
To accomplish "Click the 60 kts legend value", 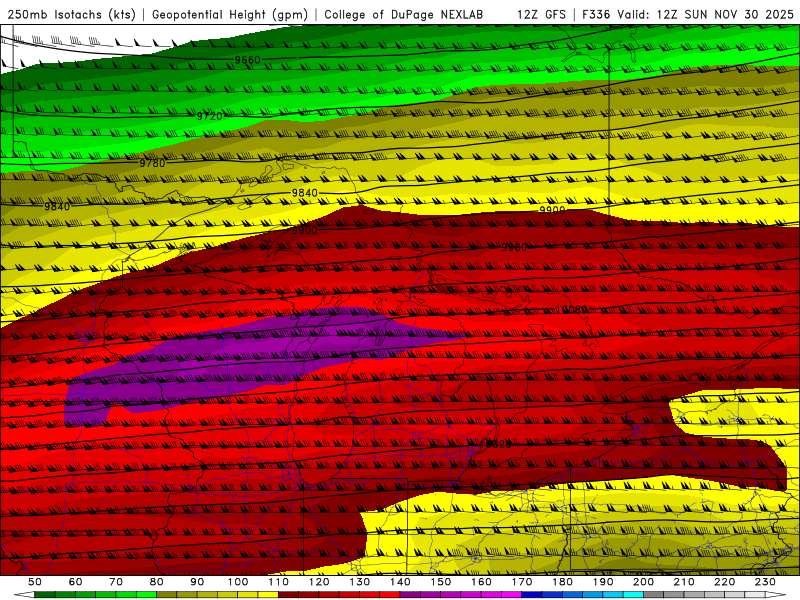I will pyautogui.click(x=76, y=582).
